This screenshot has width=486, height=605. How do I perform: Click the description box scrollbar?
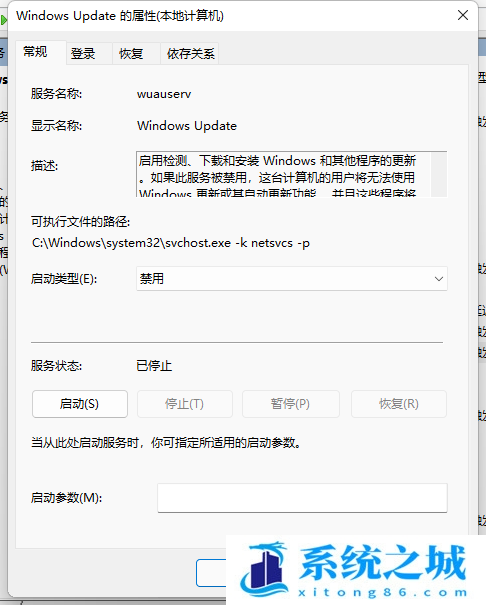click(439, 174)
